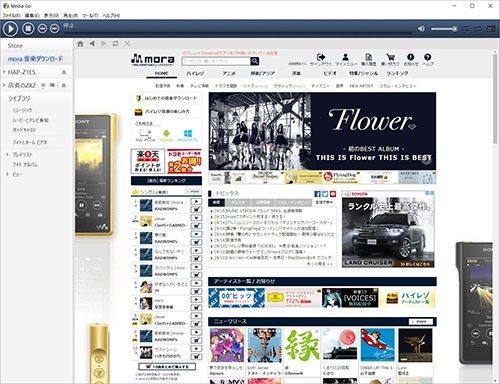Open the ヘルプ menu in menu bar

[111, 15]
